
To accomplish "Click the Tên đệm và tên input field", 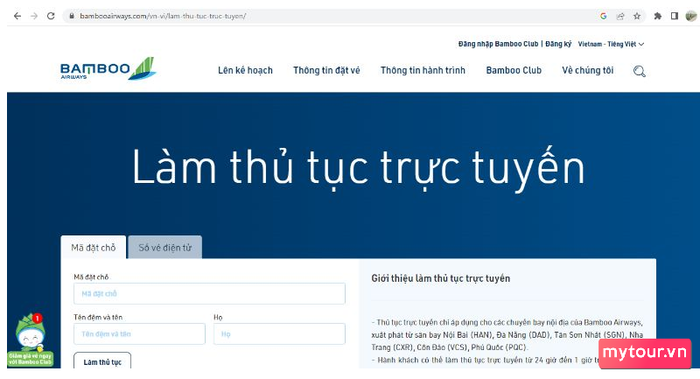I will [x=139, y=334].
